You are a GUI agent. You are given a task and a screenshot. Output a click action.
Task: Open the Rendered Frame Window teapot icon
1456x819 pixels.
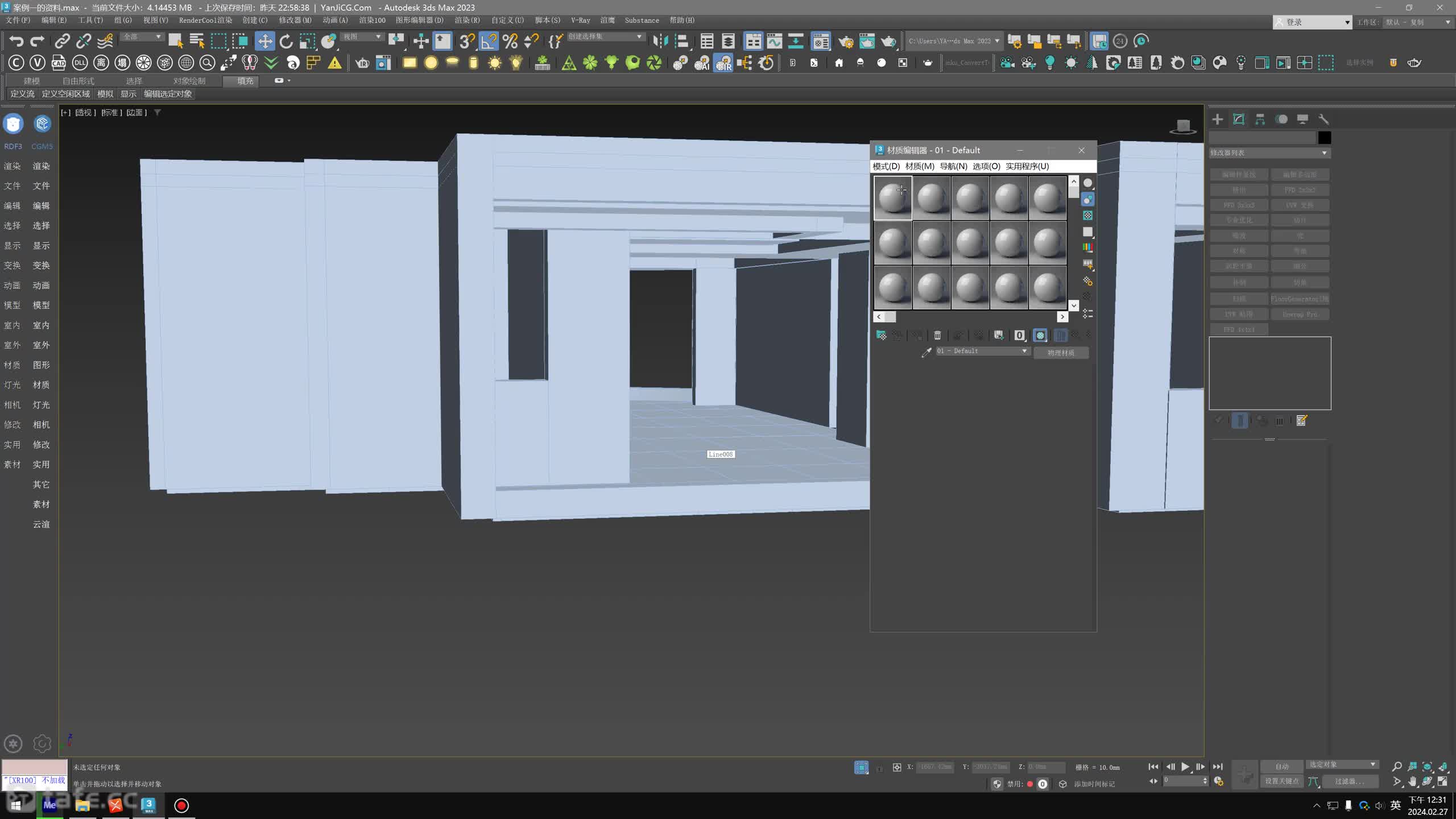(867, 41)
